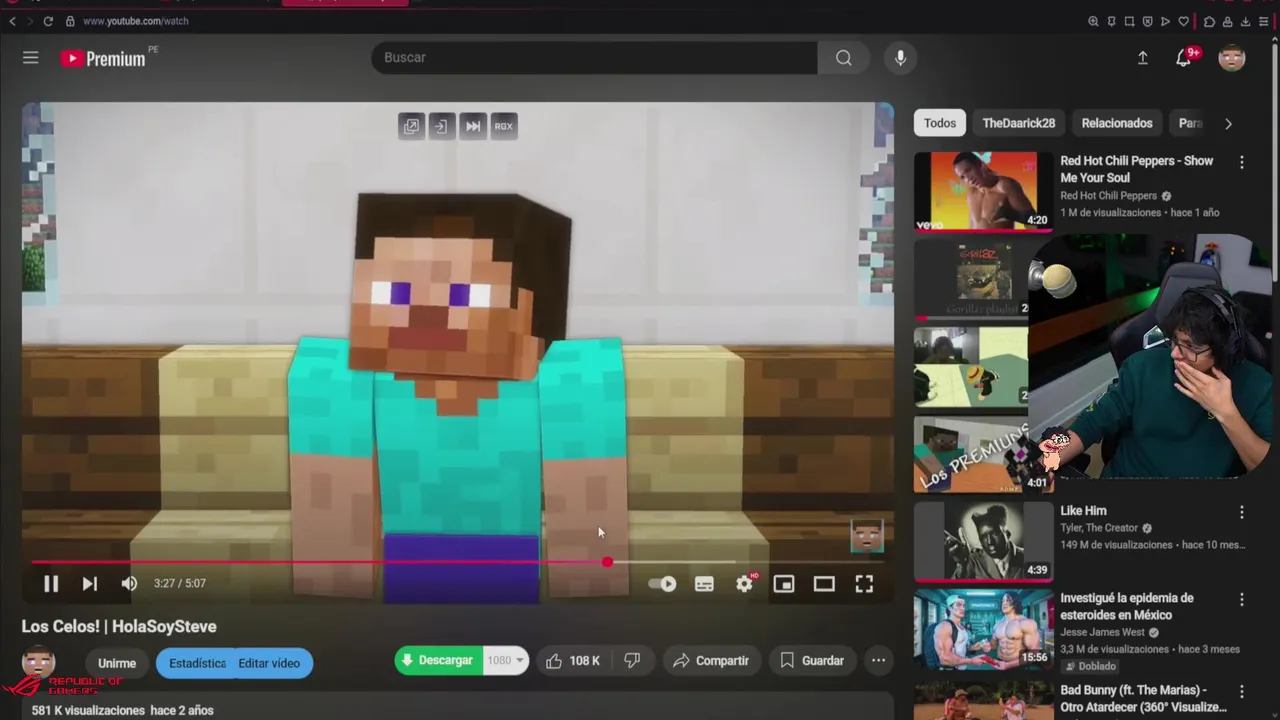Start voice search with microphone icon
This screenshot has height=720, width=1280.
click(900, 58)
